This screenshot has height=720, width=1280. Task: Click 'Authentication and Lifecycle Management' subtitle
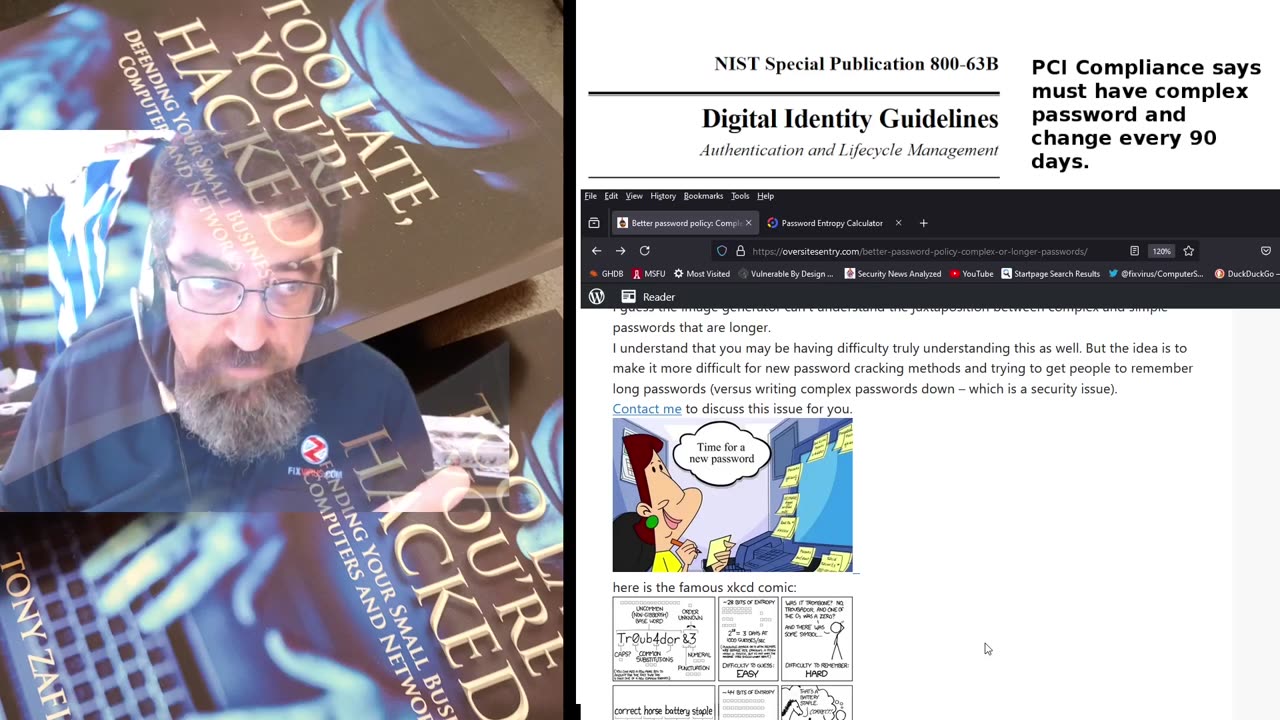tap(849, 151)
